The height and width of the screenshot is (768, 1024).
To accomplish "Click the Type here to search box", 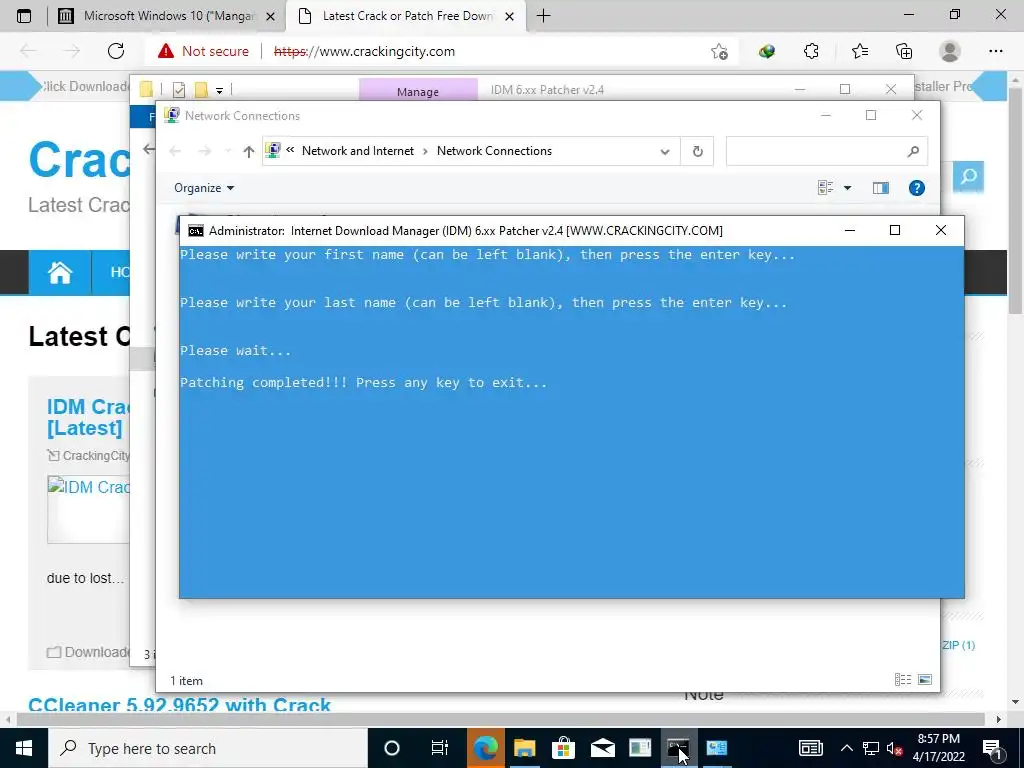I will coord(208,748).
